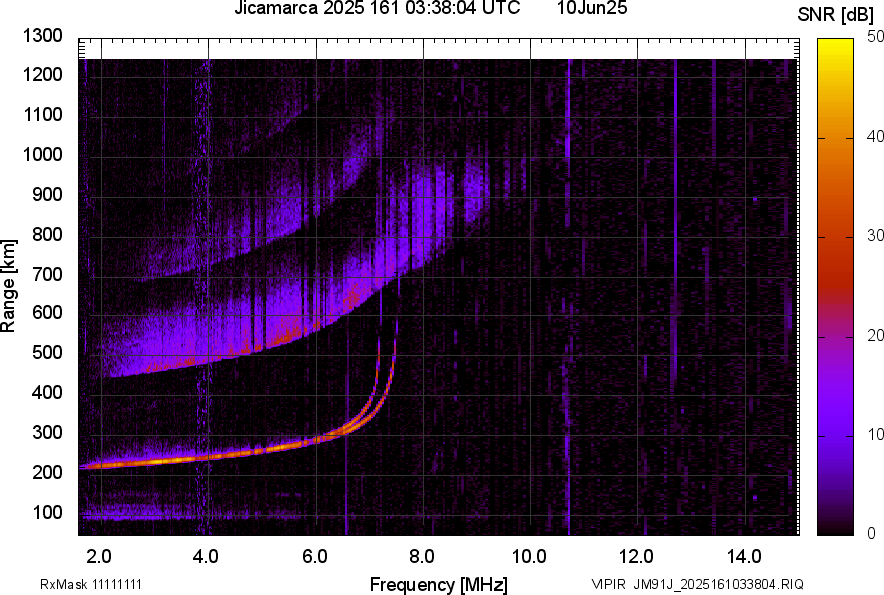This screenshot has height=595, width=884.
Task: Click the colorbar tick value 0
Action: coord(872,533)
